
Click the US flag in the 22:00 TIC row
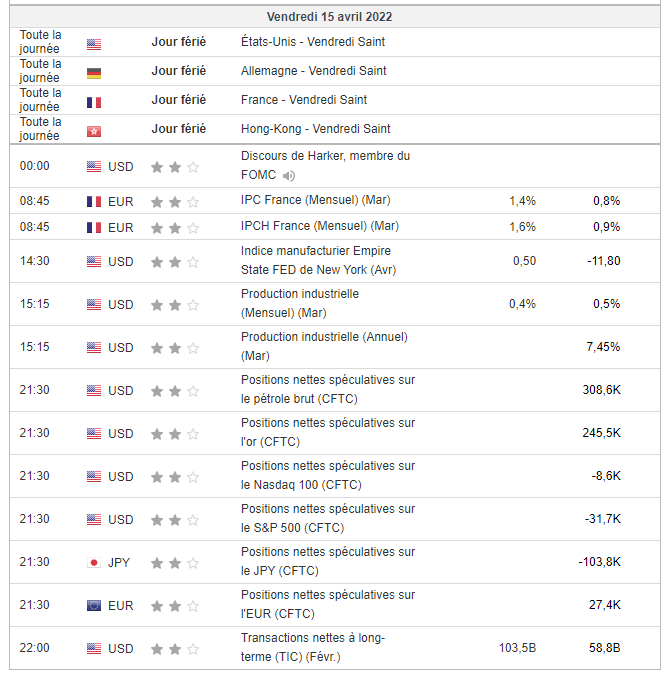coord(94,648)
